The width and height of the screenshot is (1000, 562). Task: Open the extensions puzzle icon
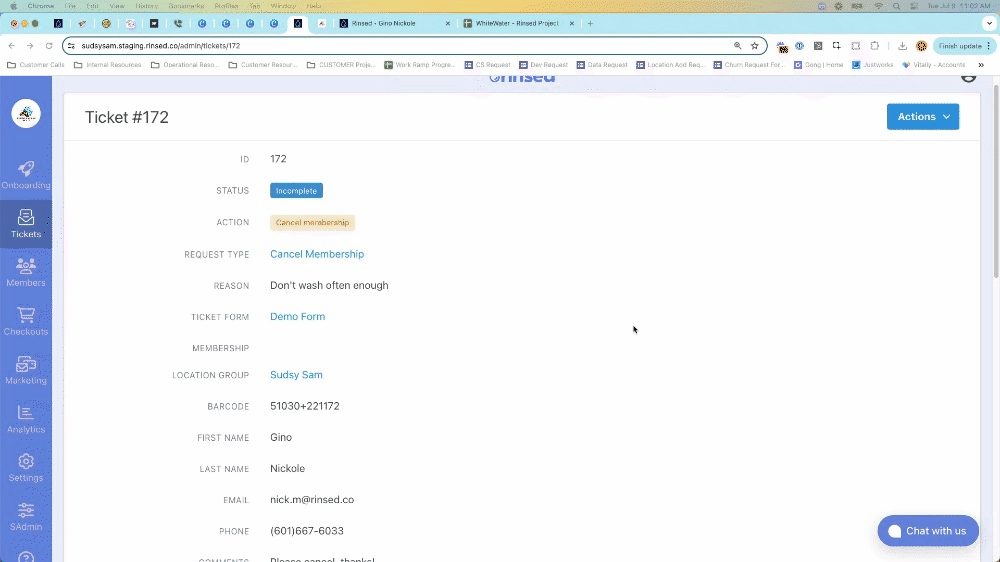point(874,46)
